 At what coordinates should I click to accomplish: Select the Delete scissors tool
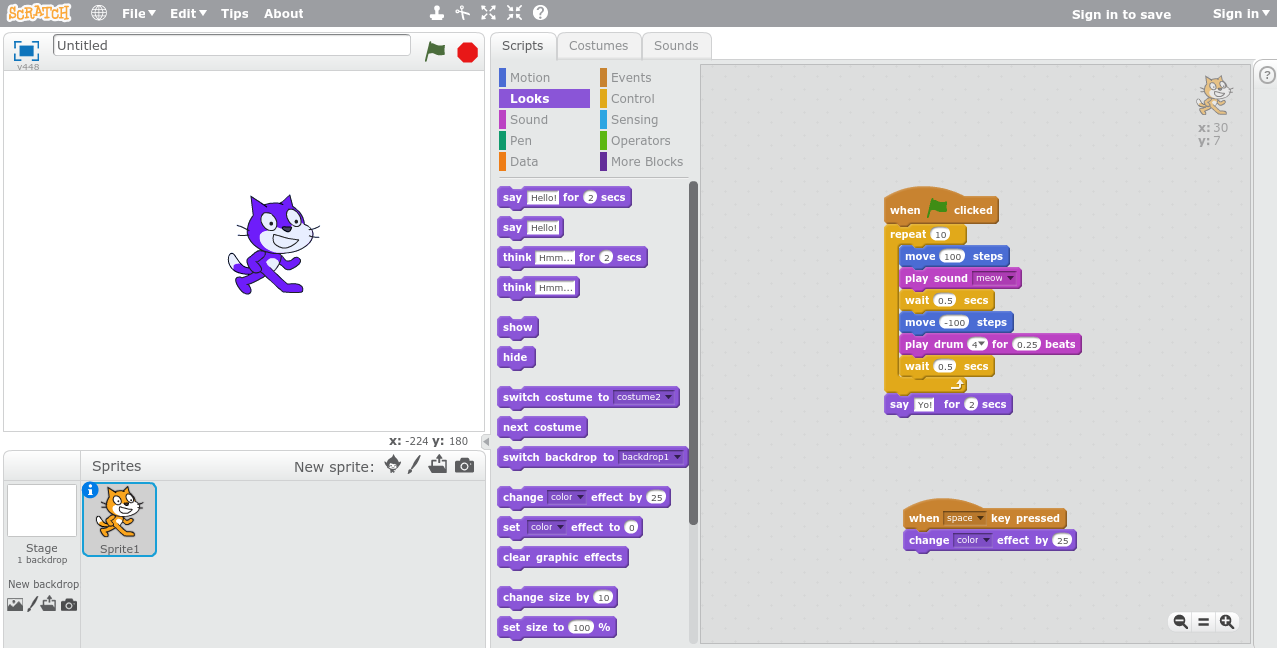462,13
